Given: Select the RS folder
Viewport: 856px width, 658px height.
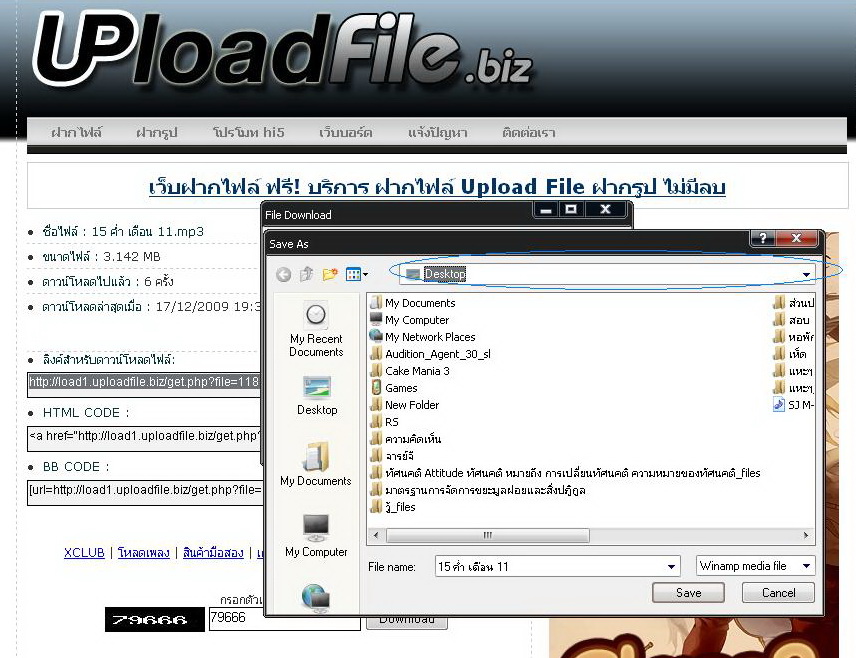Looking at the screenshot, I should [384, 422].
